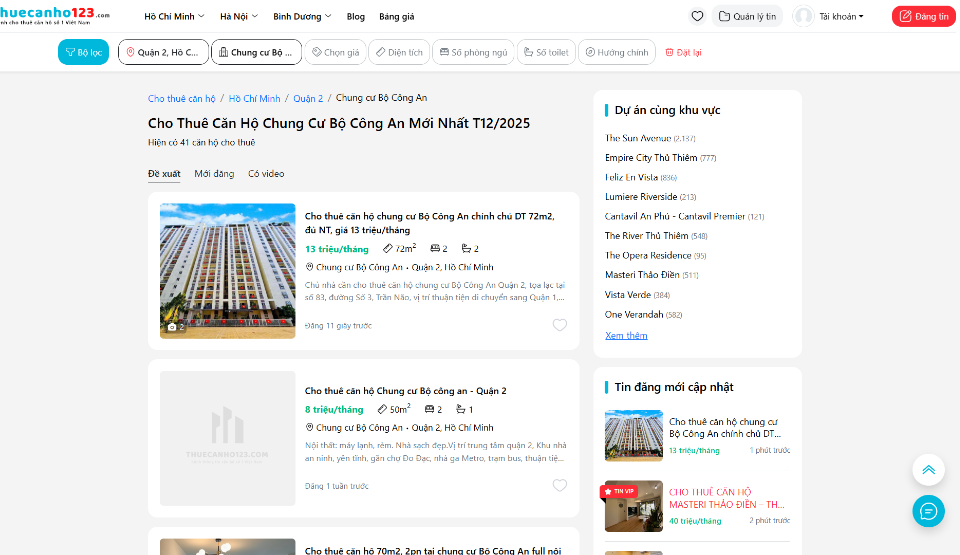
Task: Open the Blog menu item
Action: pos(356,17)
